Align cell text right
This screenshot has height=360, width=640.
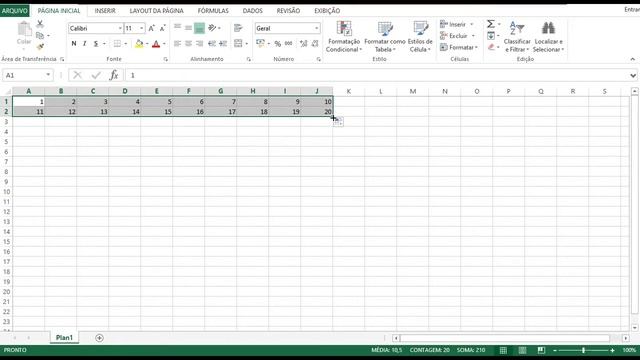199,43
